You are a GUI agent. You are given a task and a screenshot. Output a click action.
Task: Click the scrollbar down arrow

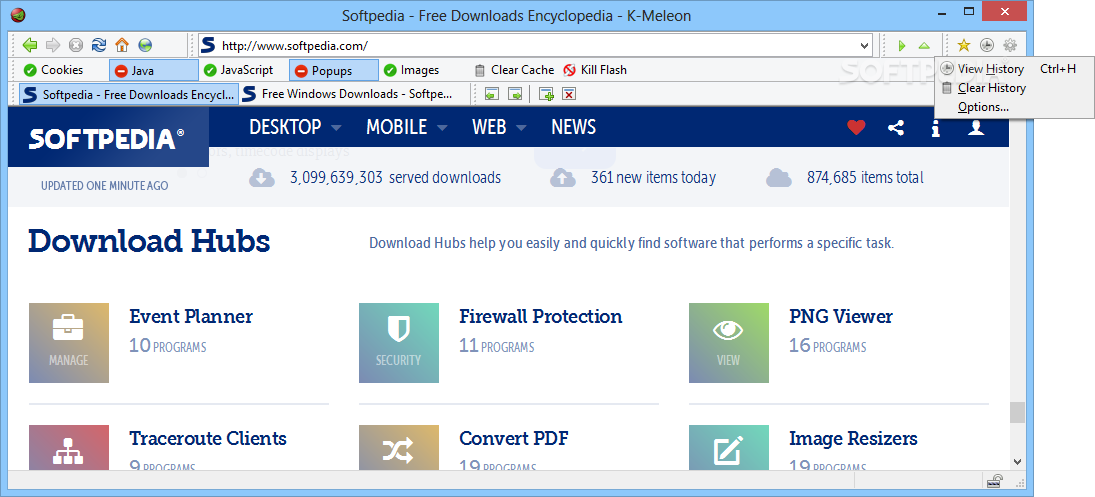(x=1017, y=461)
